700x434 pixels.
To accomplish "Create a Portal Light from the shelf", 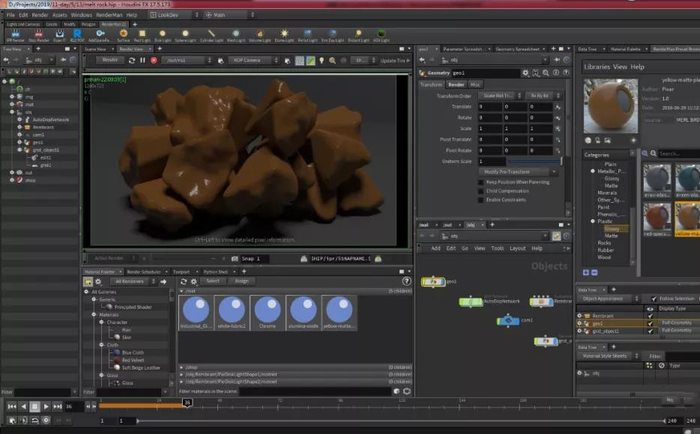I will coord(307,35).
